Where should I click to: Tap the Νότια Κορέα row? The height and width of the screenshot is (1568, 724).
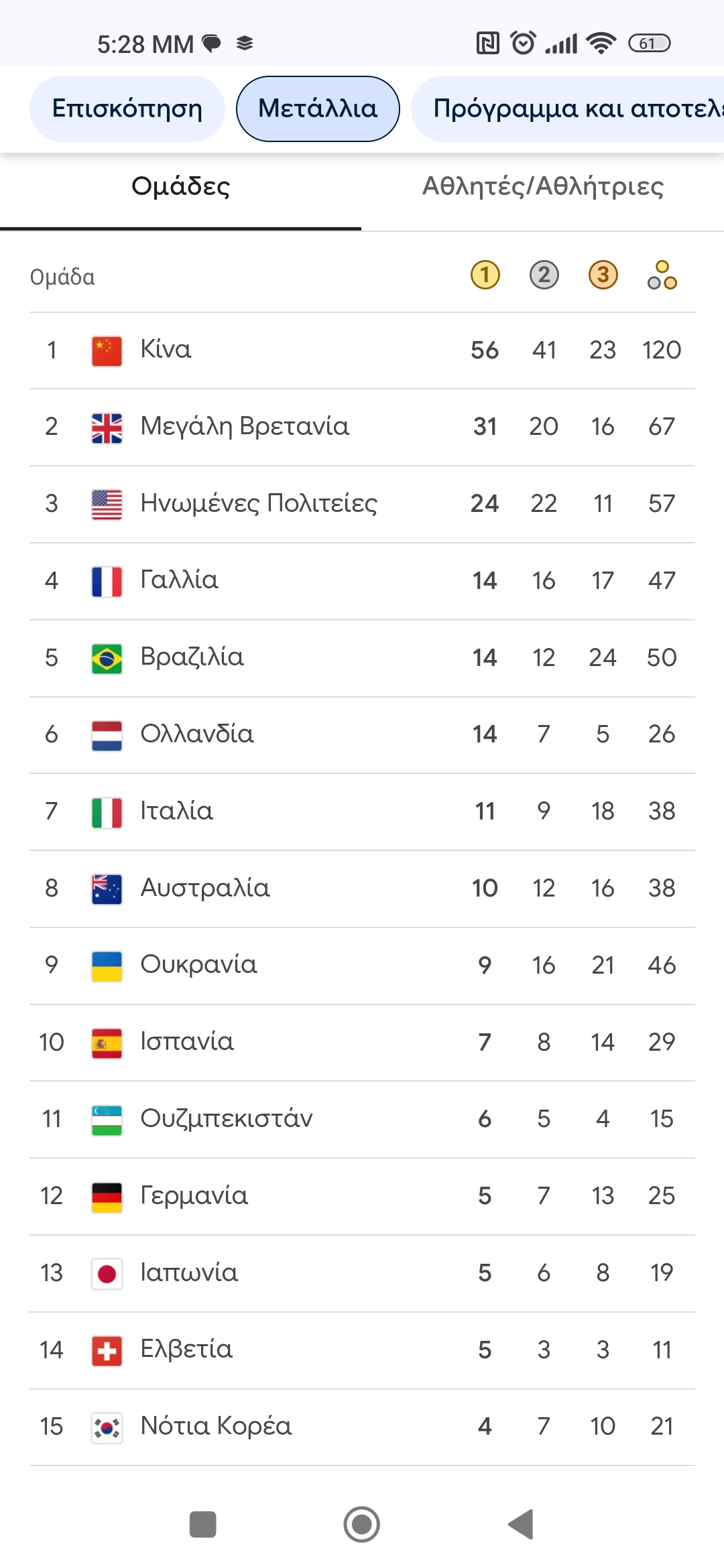[x=362, y=1427]
